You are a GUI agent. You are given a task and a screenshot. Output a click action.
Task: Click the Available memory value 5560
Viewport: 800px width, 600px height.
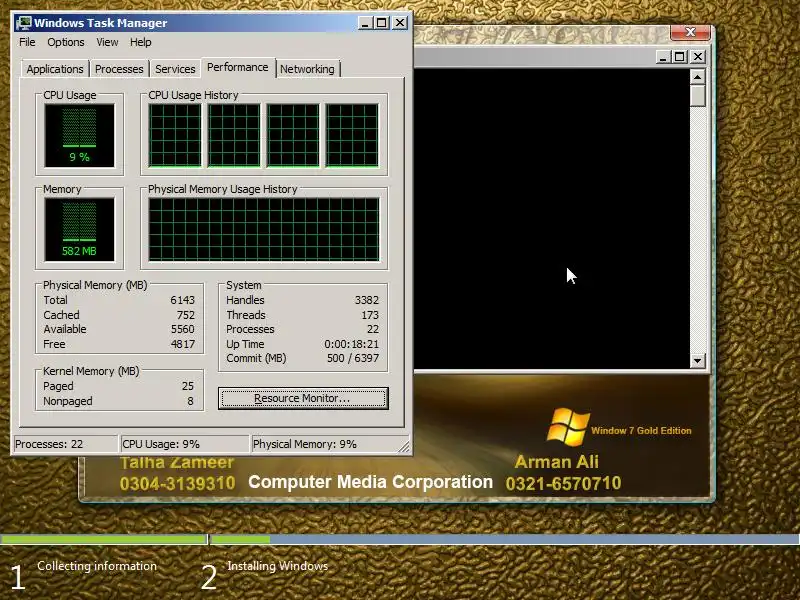[182, 329]
